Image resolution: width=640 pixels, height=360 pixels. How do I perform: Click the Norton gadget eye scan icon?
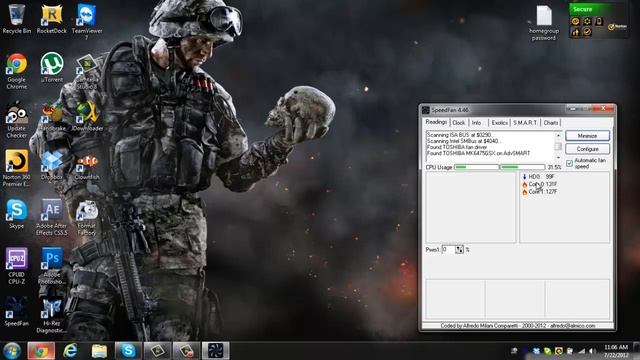coord(575,21)
